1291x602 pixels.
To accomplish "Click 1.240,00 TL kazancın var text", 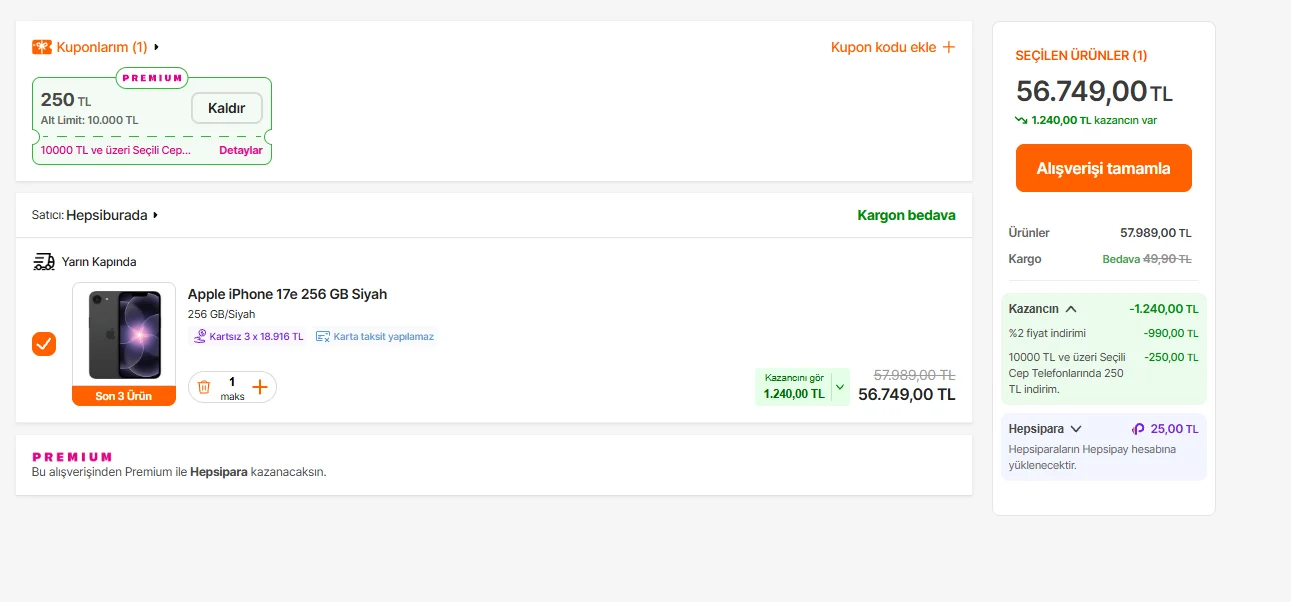I will (1094, 120).
